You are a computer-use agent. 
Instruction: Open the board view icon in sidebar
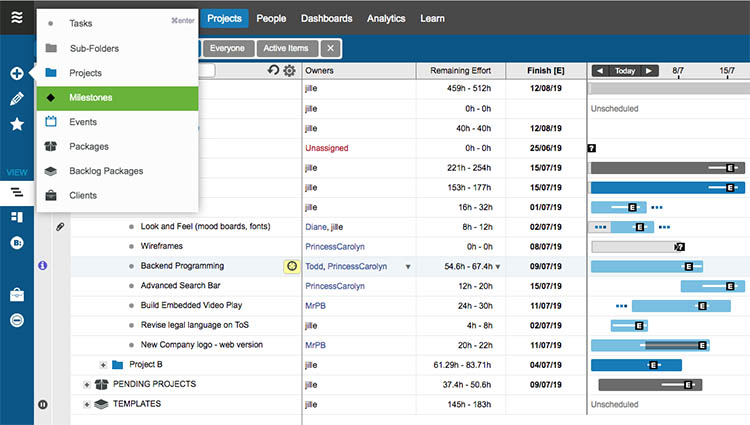17,217
